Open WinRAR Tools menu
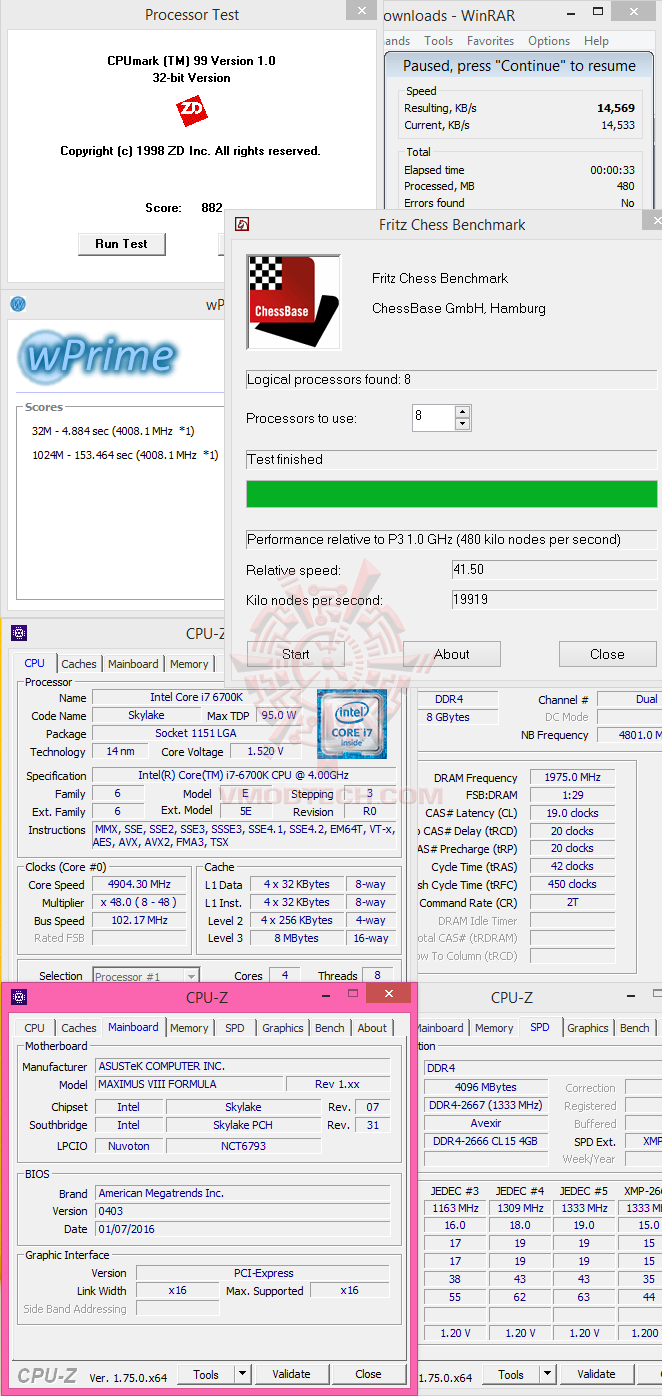The width and height of the screenshot is (662, 1396). coord(438,41)
